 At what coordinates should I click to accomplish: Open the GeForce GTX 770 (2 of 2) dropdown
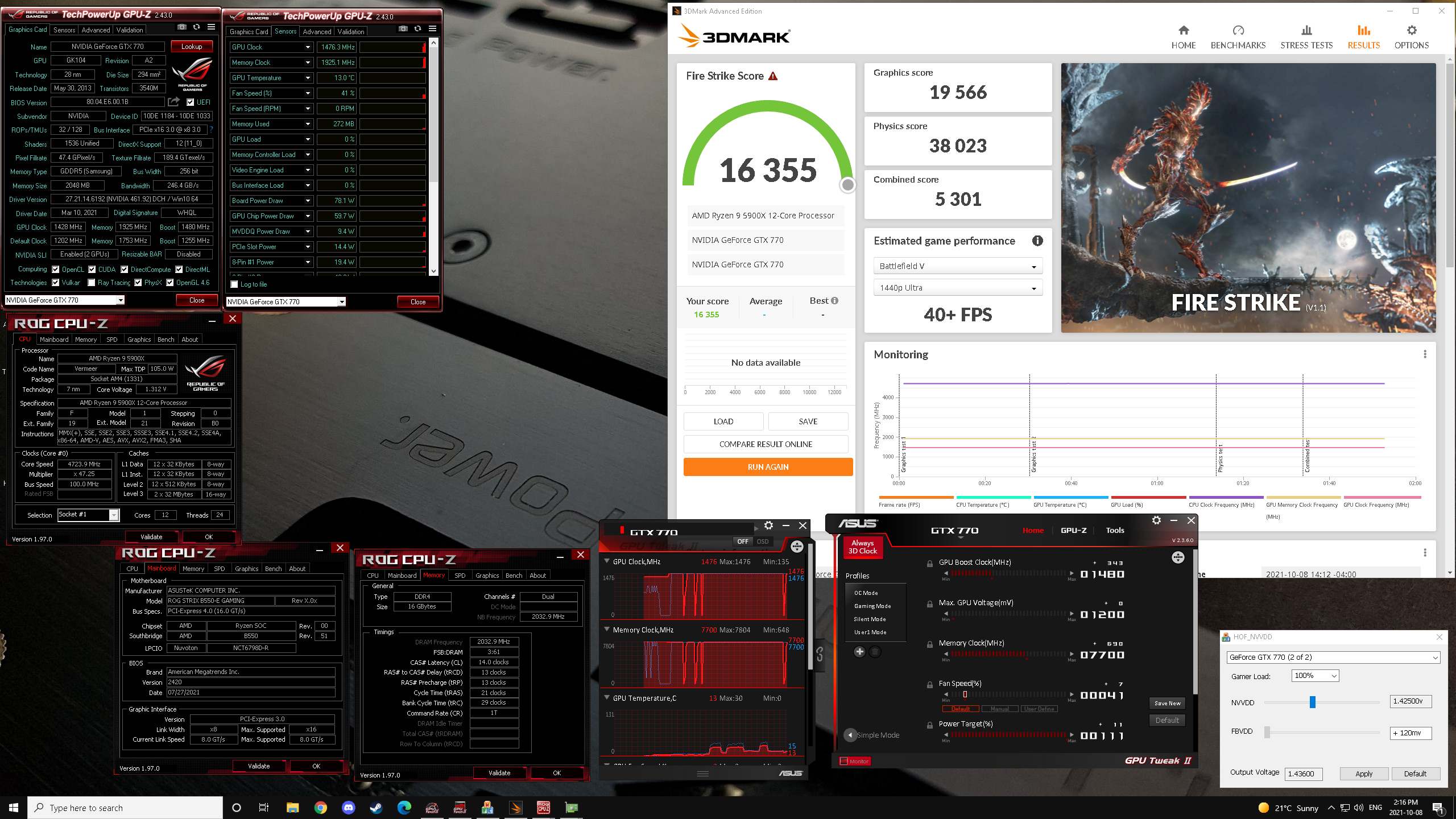[x=1334, y=657]
